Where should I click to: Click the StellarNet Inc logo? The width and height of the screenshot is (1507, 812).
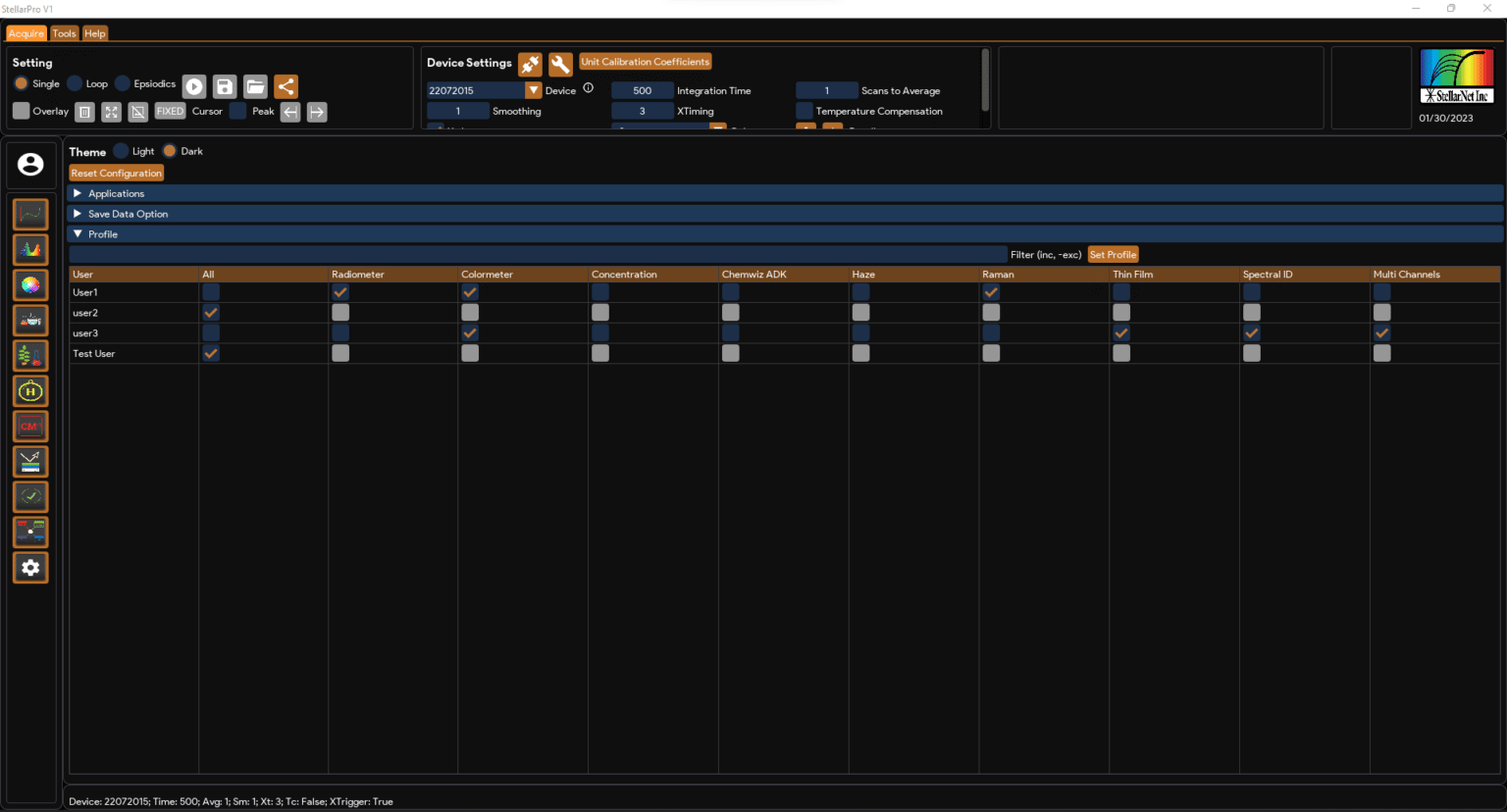pos(1457,76)
